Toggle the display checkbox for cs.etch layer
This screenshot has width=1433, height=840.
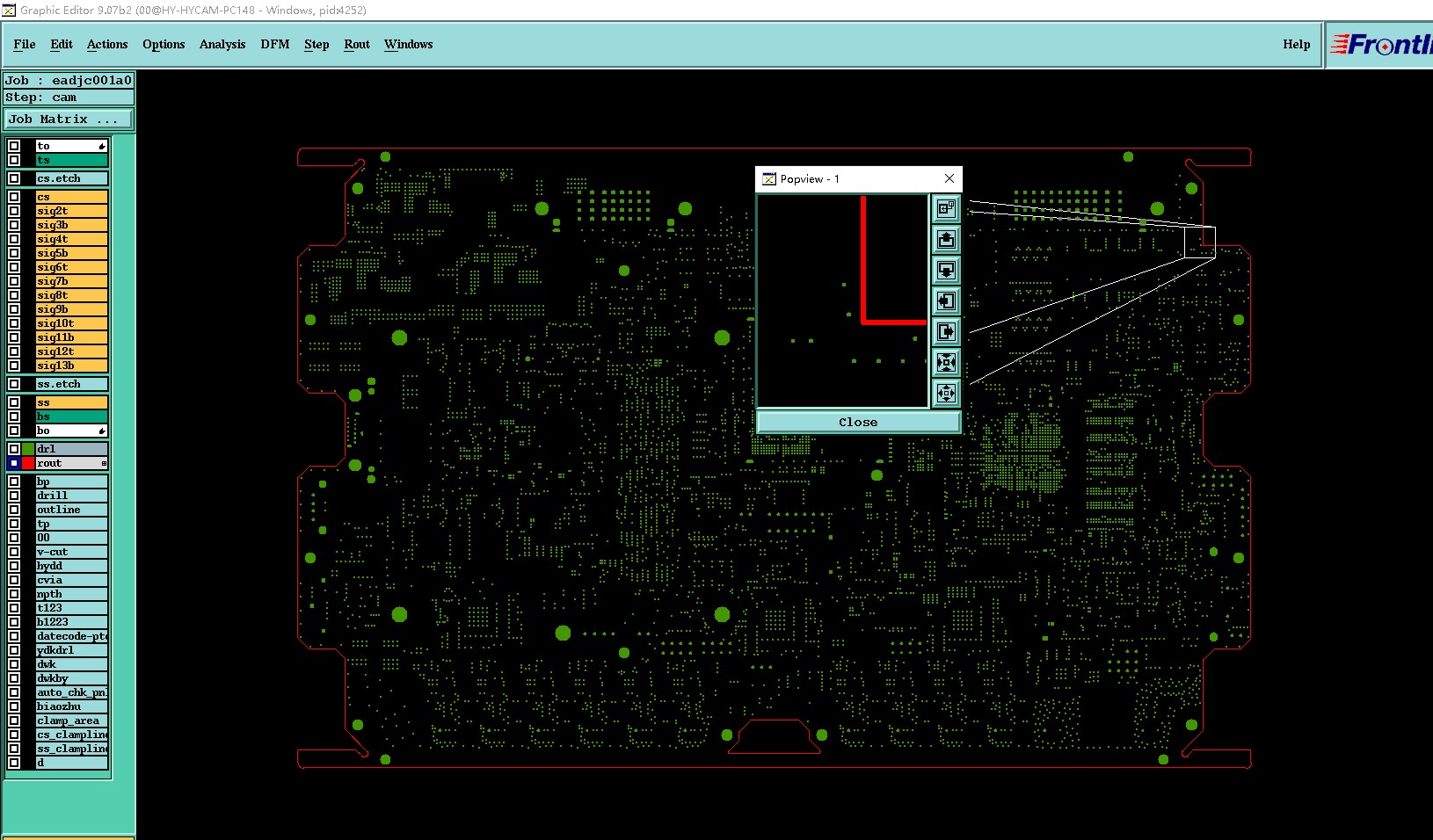tap(14, 178)
